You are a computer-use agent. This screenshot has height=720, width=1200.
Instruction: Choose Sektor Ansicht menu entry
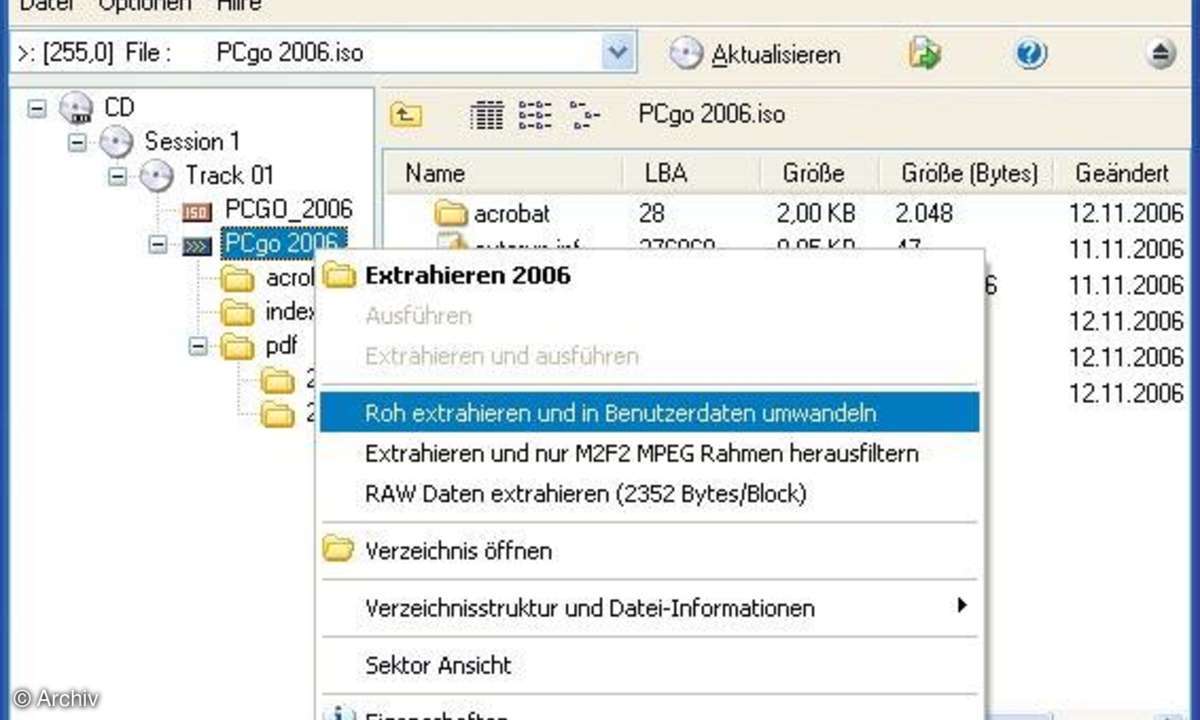648,665
